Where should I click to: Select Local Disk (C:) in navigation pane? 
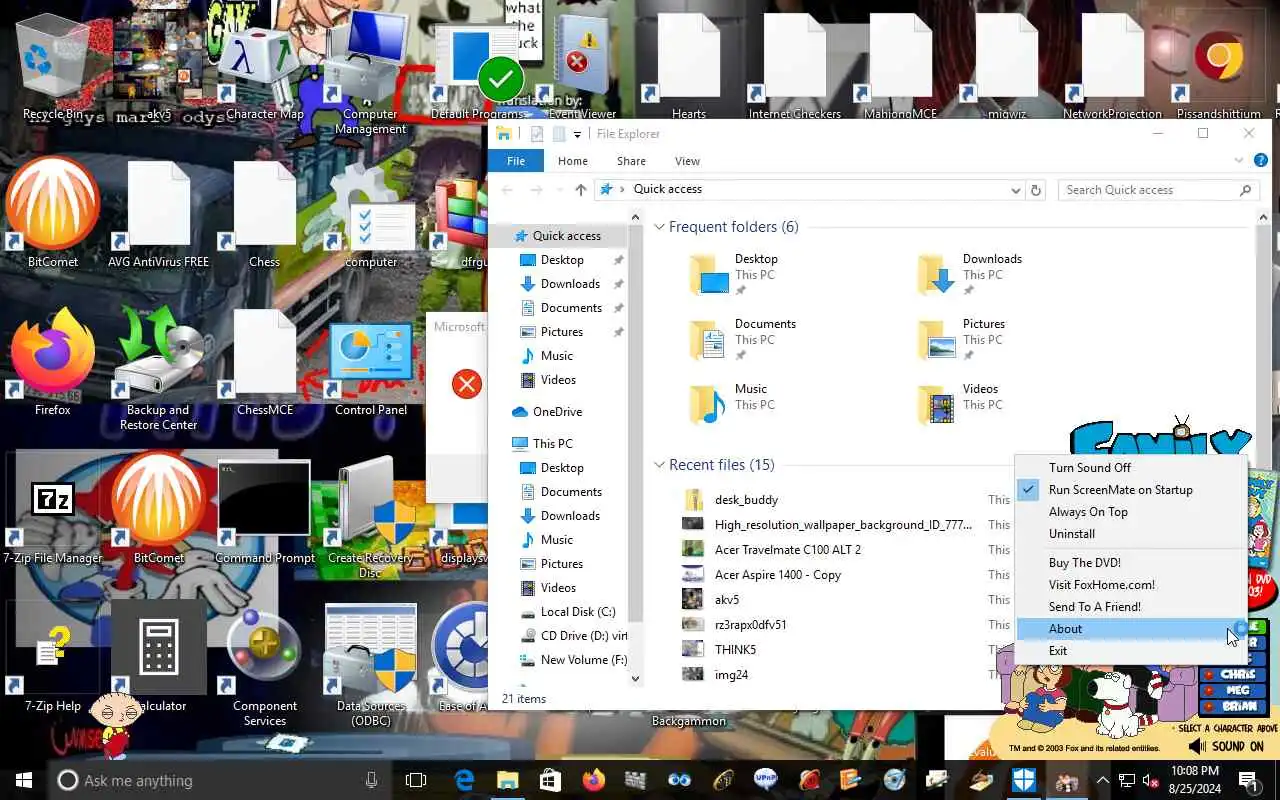(x=577, y=612)
